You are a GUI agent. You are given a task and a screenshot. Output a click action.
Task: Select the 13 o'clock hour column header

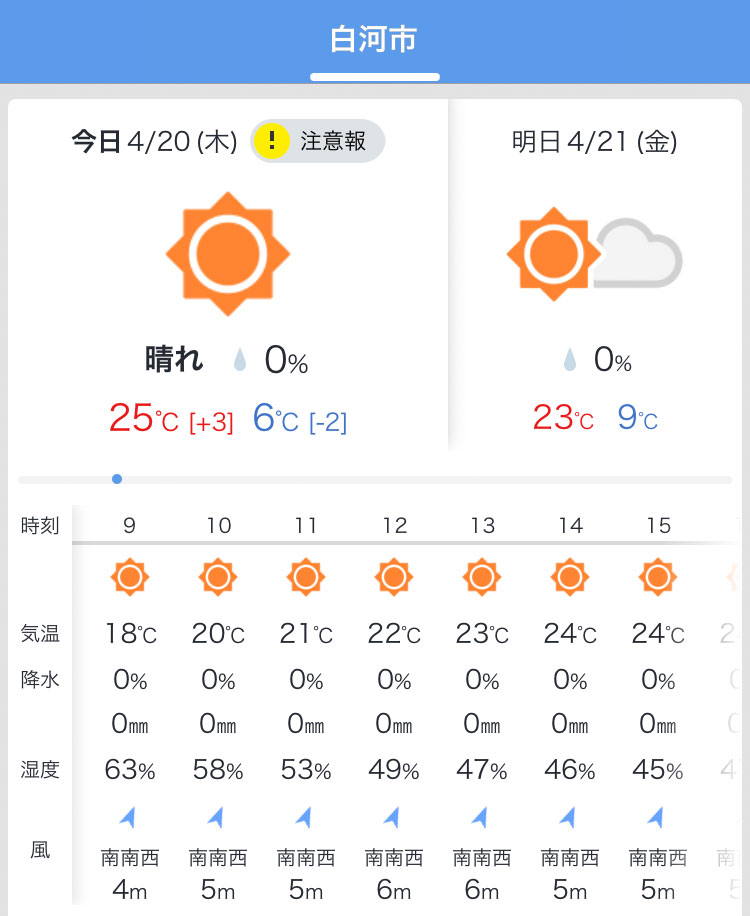(x=482, y=525)
